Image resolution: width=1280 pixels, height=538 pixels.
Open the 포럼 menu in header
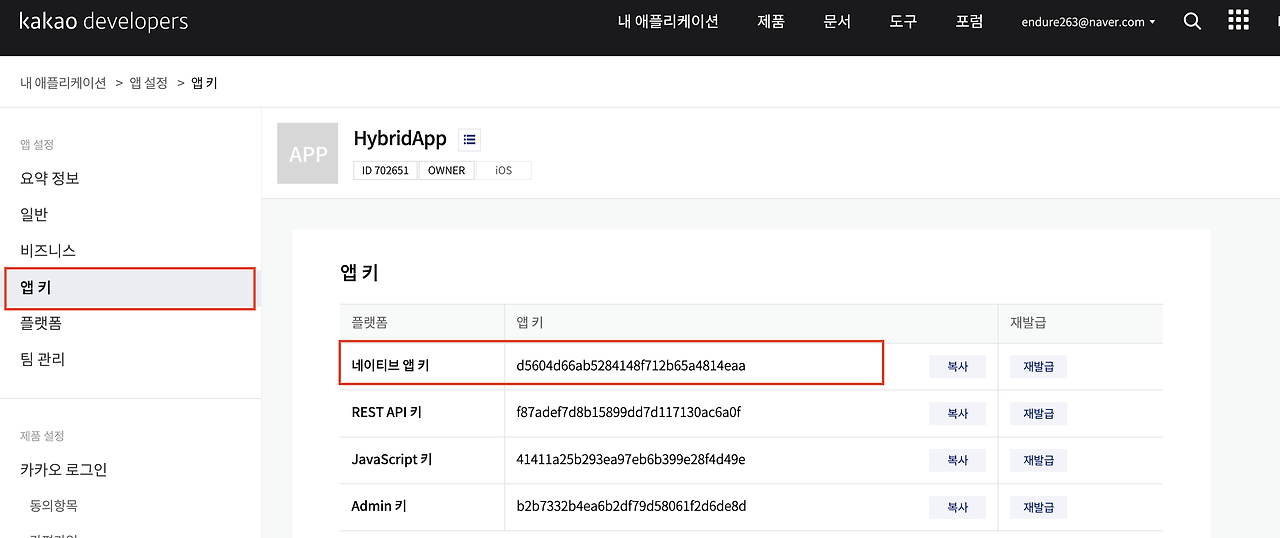[969, 21]
